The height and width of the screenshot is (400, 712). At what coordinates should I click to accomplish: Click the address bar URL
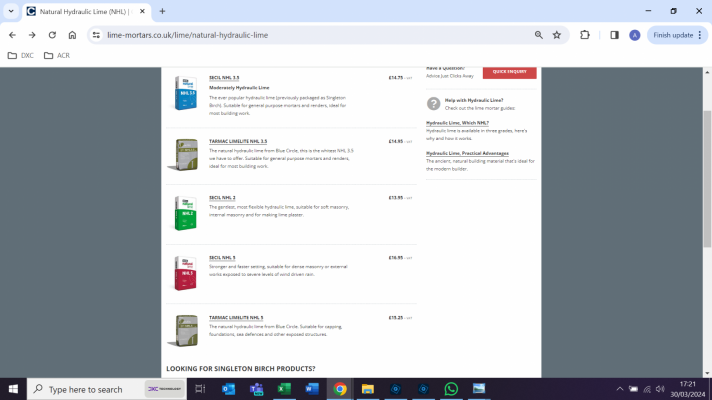click(188, 35)
